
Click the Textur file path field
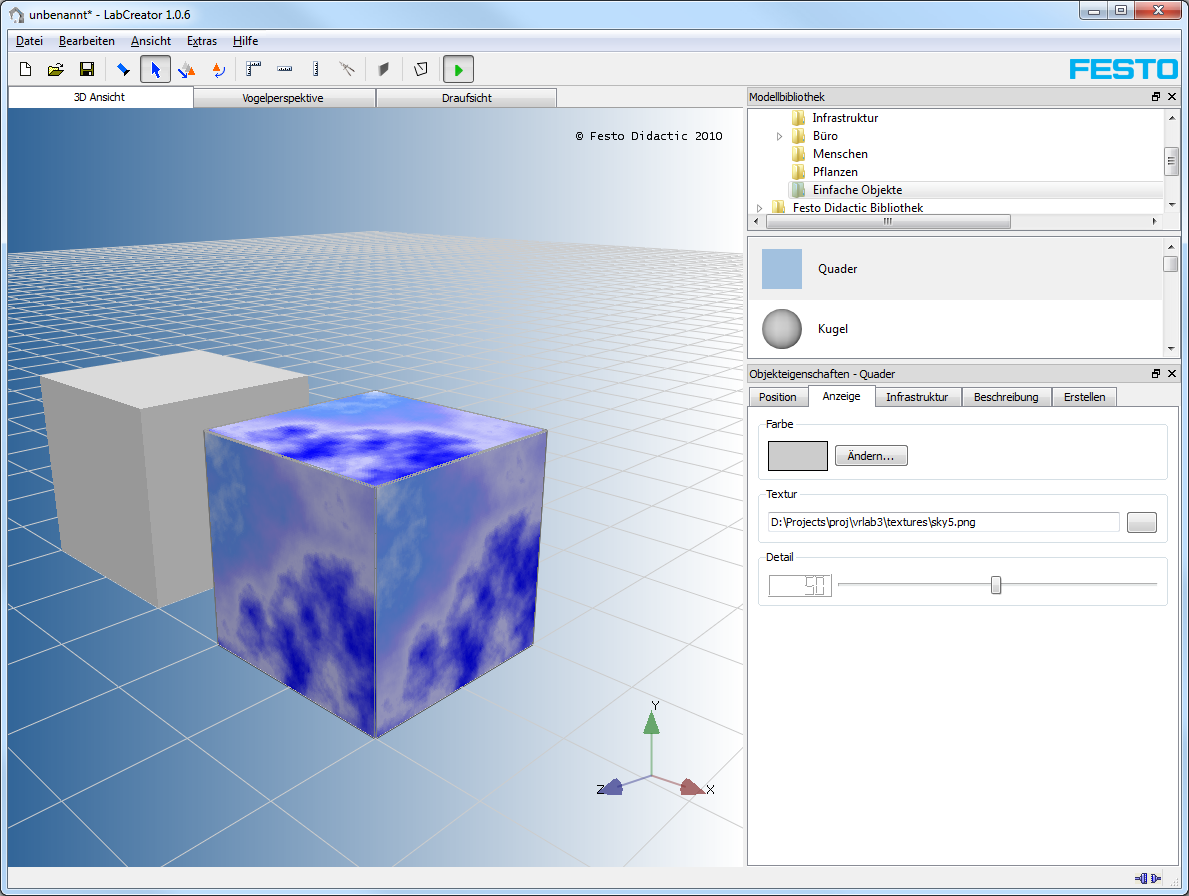point(944,522)
